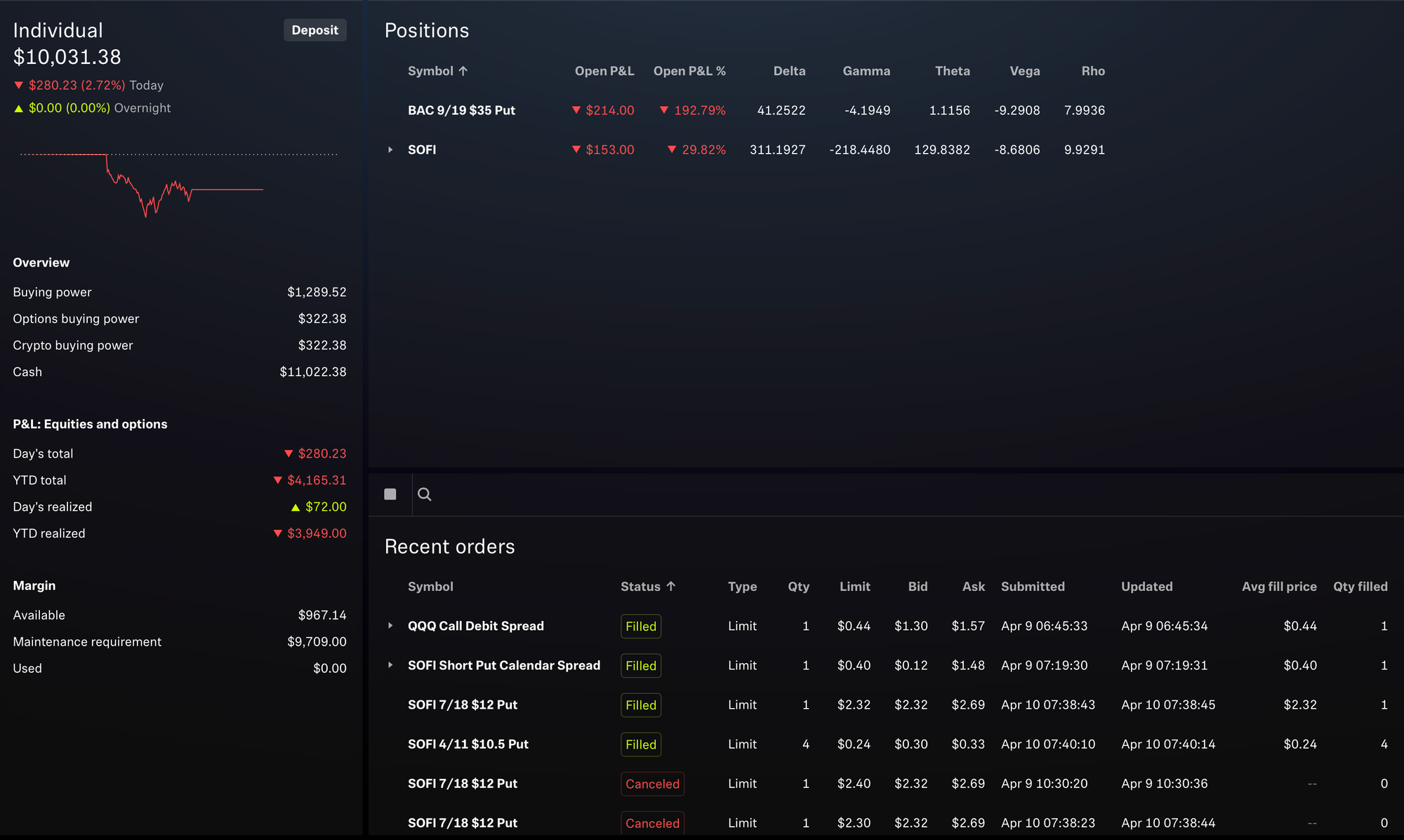1404x840 pixels.
Task: Sort orders by Ask column header
Action: (x=974, y=587)
